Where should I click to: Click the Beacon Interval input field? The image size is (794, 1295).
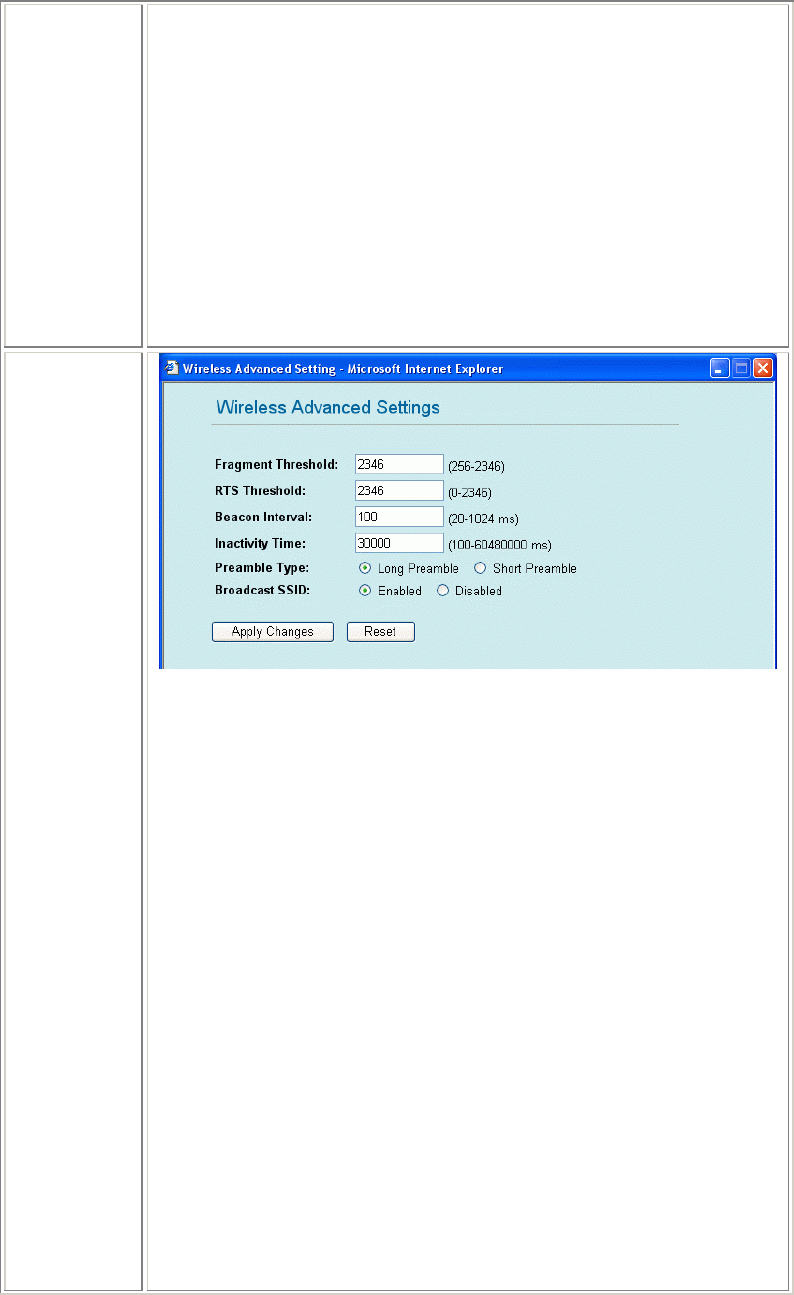[x=399, y=516]
